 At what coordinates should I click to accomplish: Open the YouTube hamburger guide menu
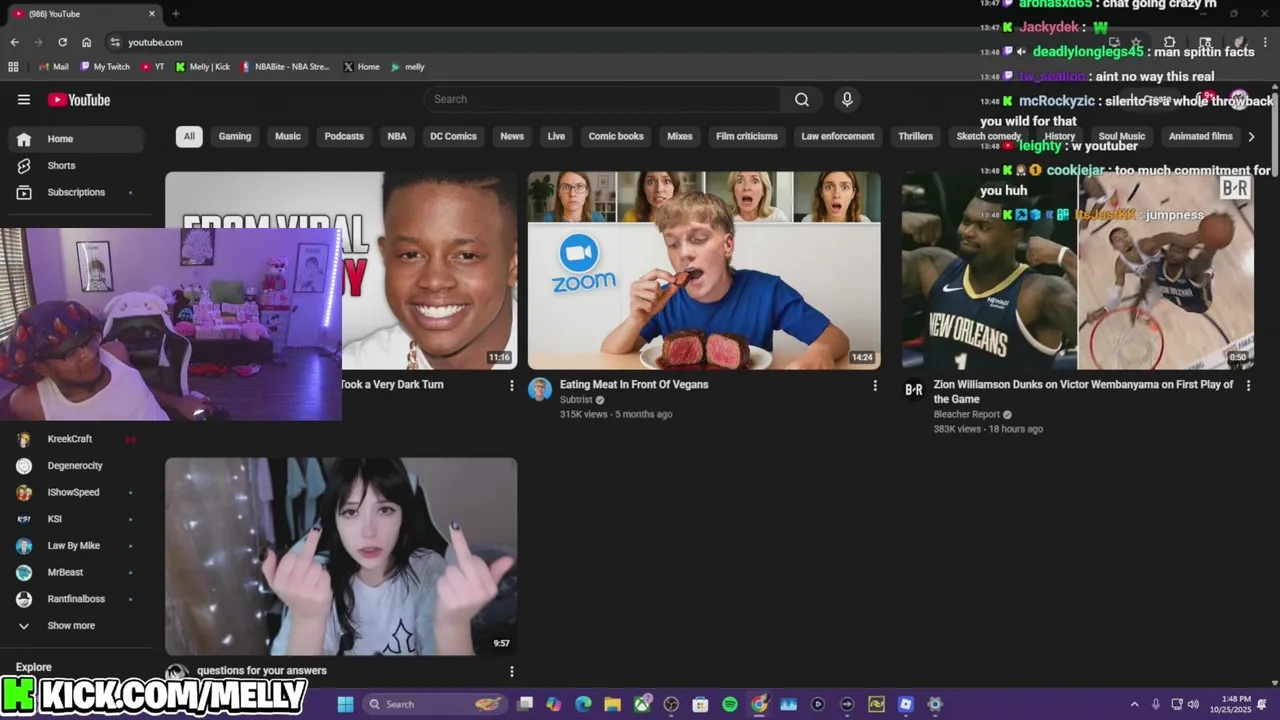(24, 99)
